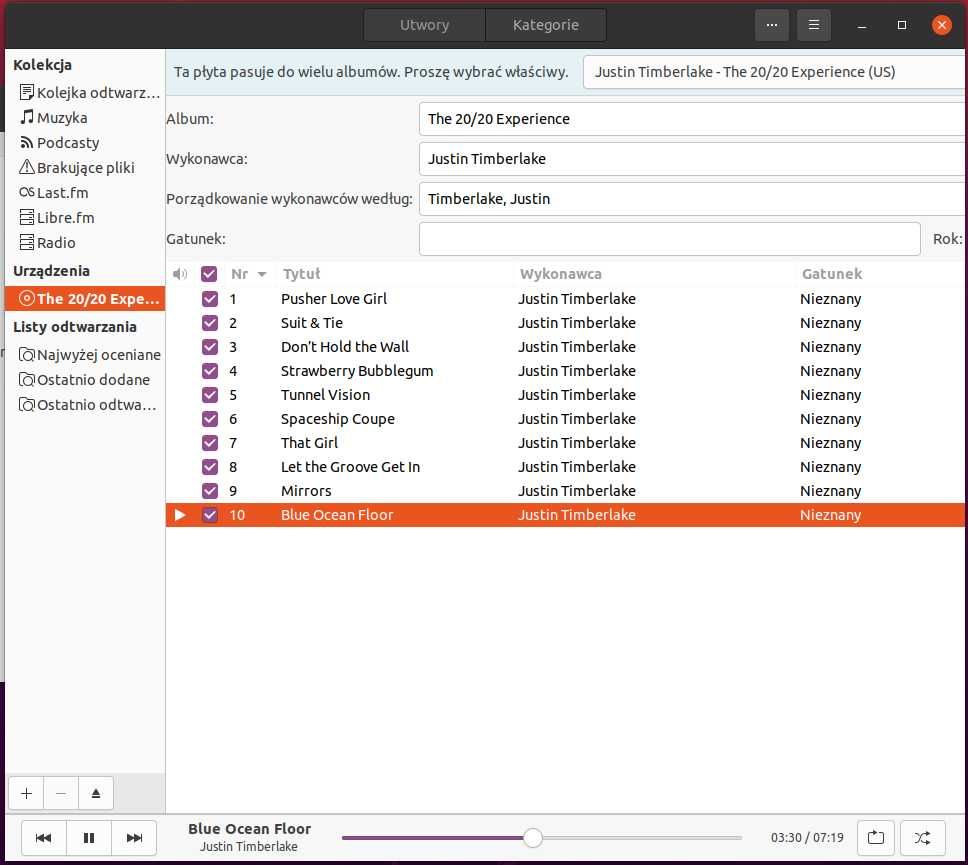Uncheck Let the Groove Get In track
This screenshot has width=968, height=865.
pos(210,467)
